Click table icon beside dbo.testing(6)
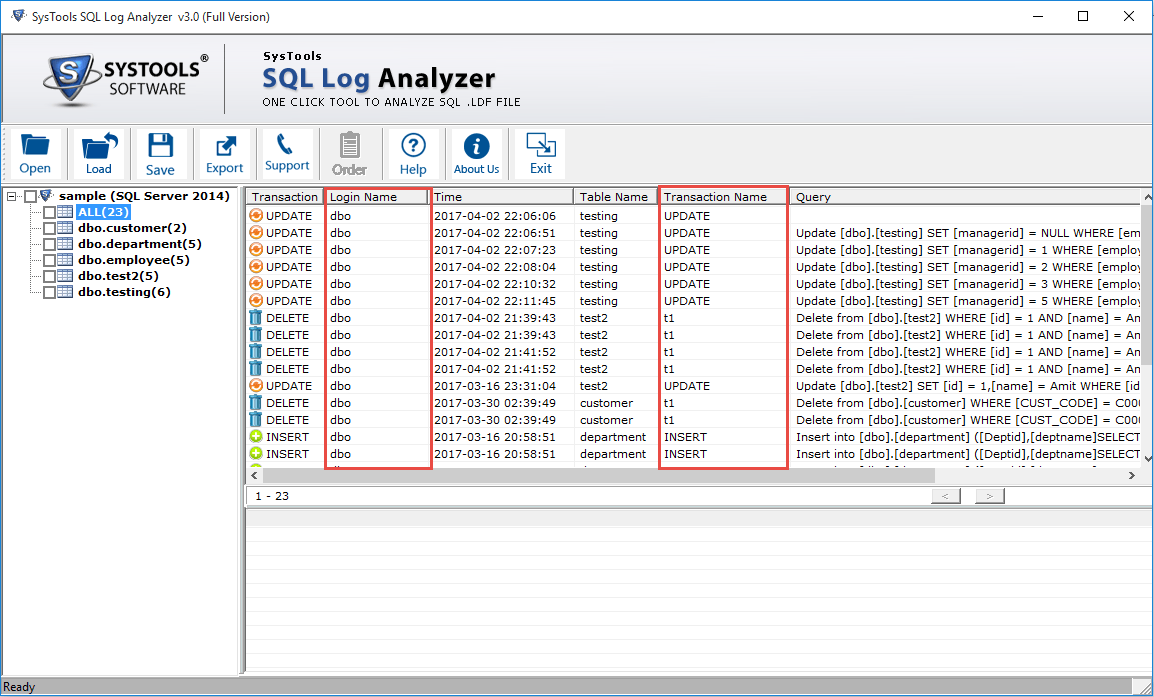Image resolution: width=1154 pixels, height=697 pixels. click(x=66, y=292)
